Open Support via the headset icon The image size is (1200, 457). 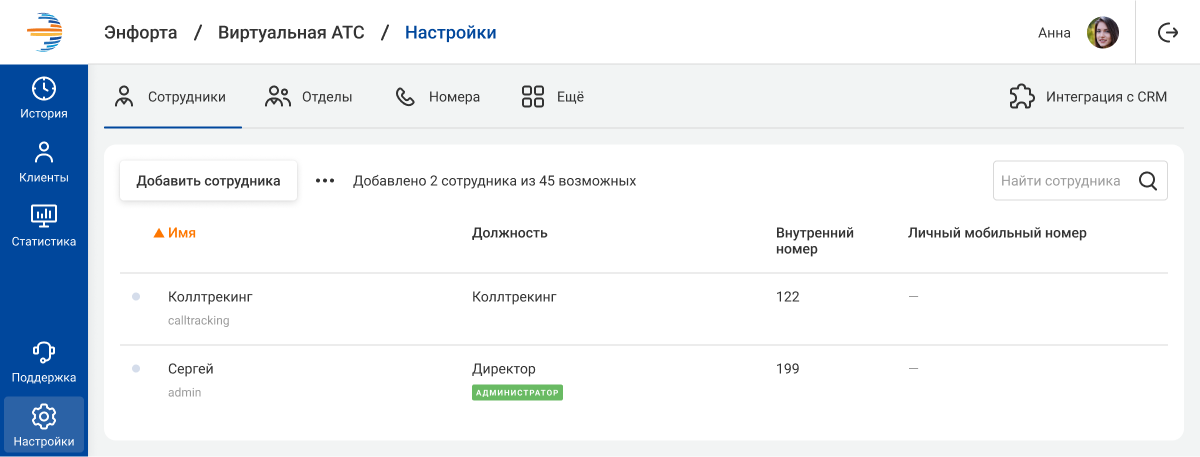(x=44, y=352)
